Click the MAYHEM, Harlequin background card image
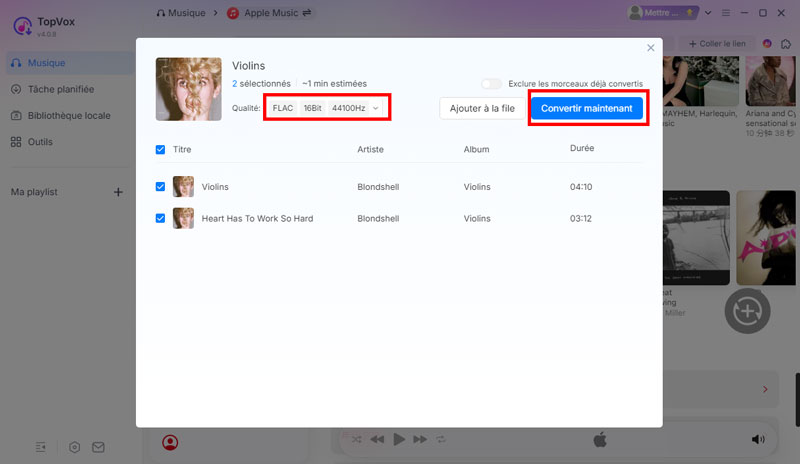Viewport: 800px width, 464px height. tap(701, 81)
